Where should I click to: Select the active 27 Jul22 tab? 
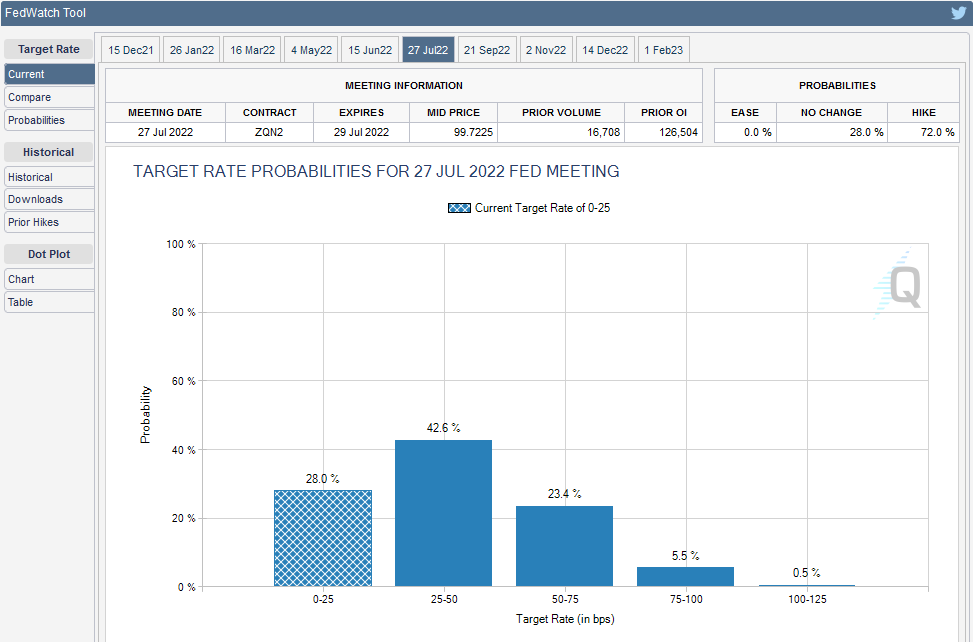(428, 50)
